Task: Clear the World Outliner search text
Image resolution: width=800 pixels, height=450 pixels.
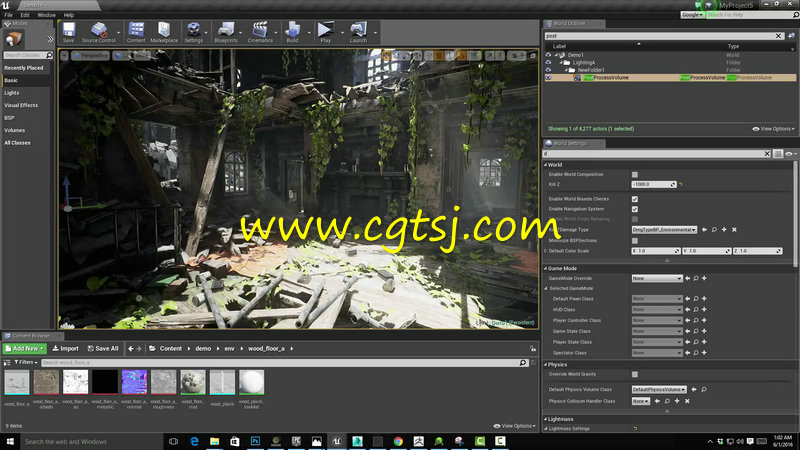Action: tap(778, 36)
